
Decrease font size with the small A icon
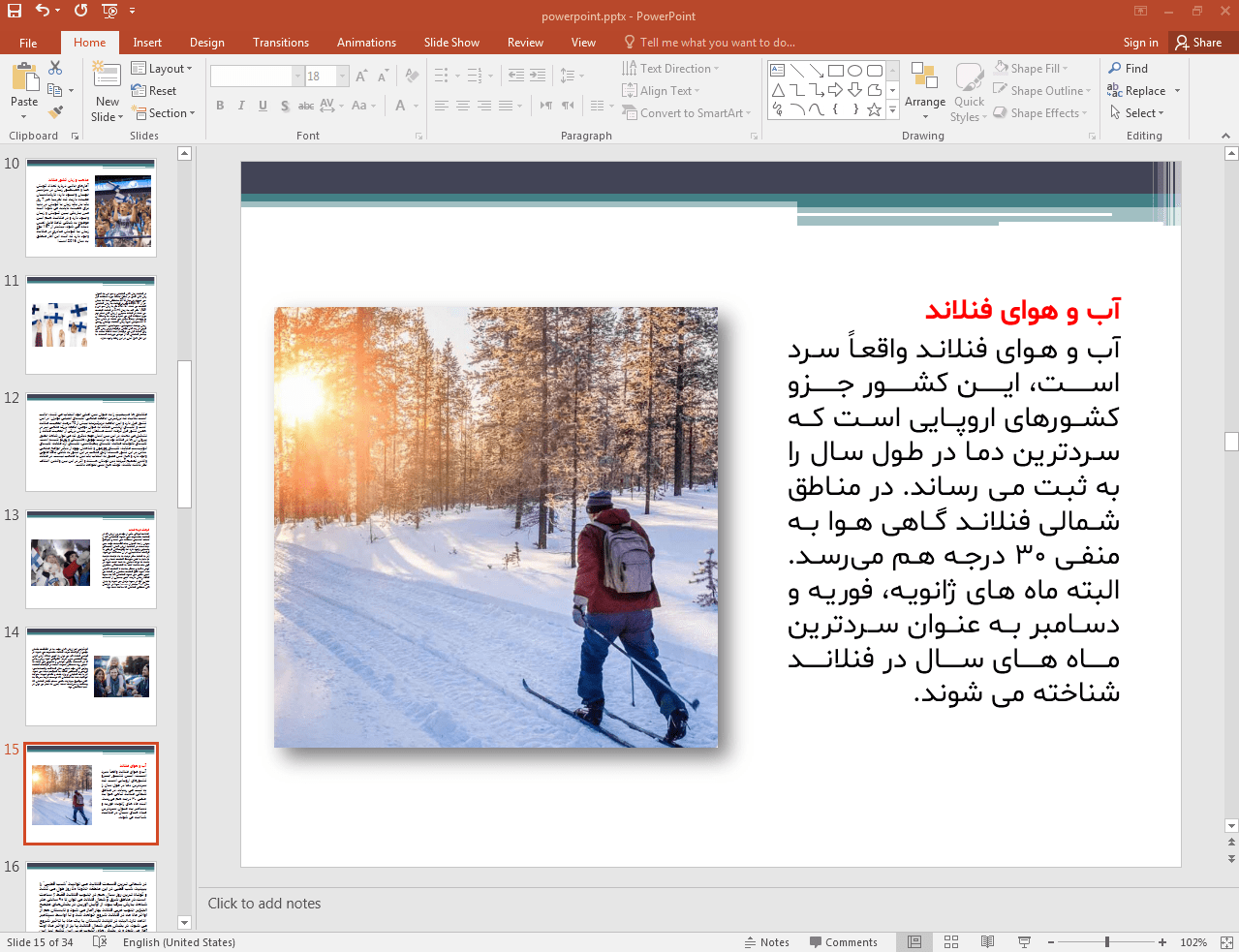[x=383, y=76]
